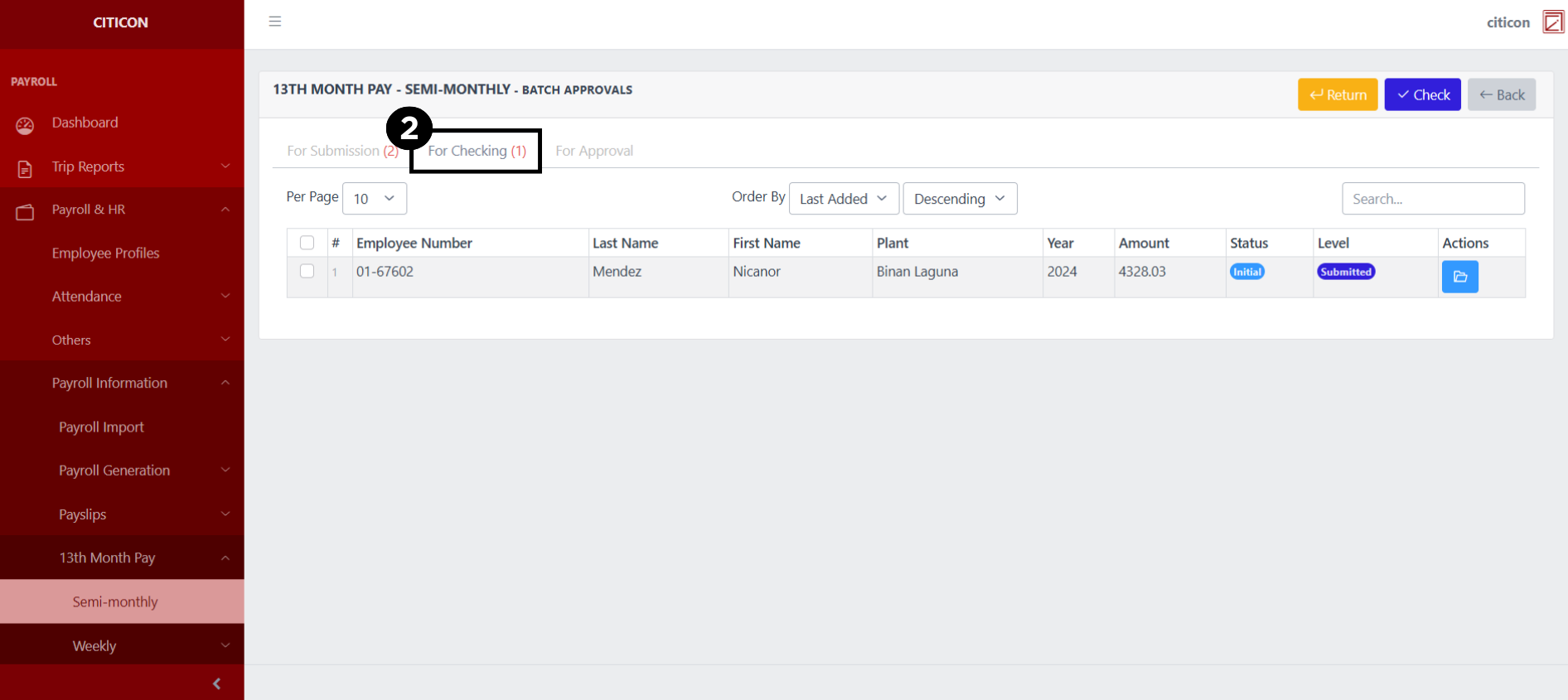Open the Descending sort direction dropdown
The height and width of the screenshot is (700, 1568).
(x=959, y=199)
